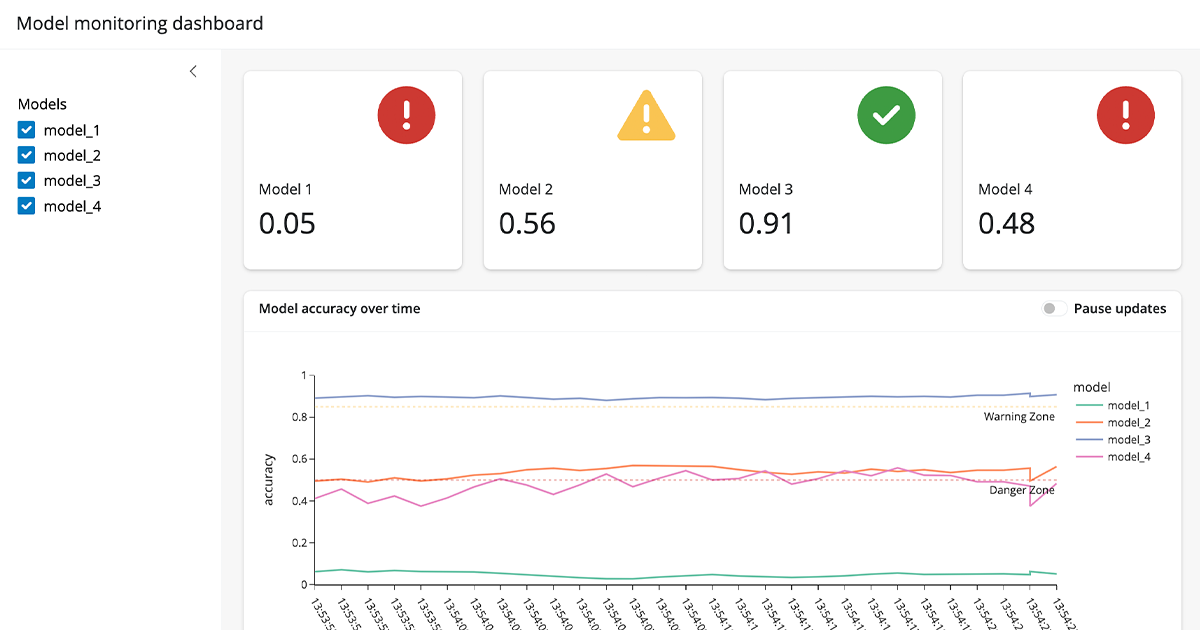
Task: Click the Model 3 accuracy value 0.91
Action: pos(766,223)
